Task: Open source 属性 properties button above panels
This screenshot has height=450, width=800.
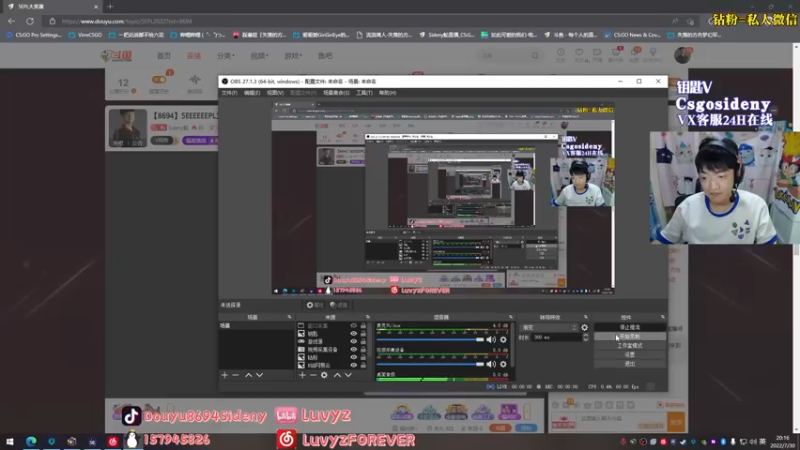Action: [315, 305]
